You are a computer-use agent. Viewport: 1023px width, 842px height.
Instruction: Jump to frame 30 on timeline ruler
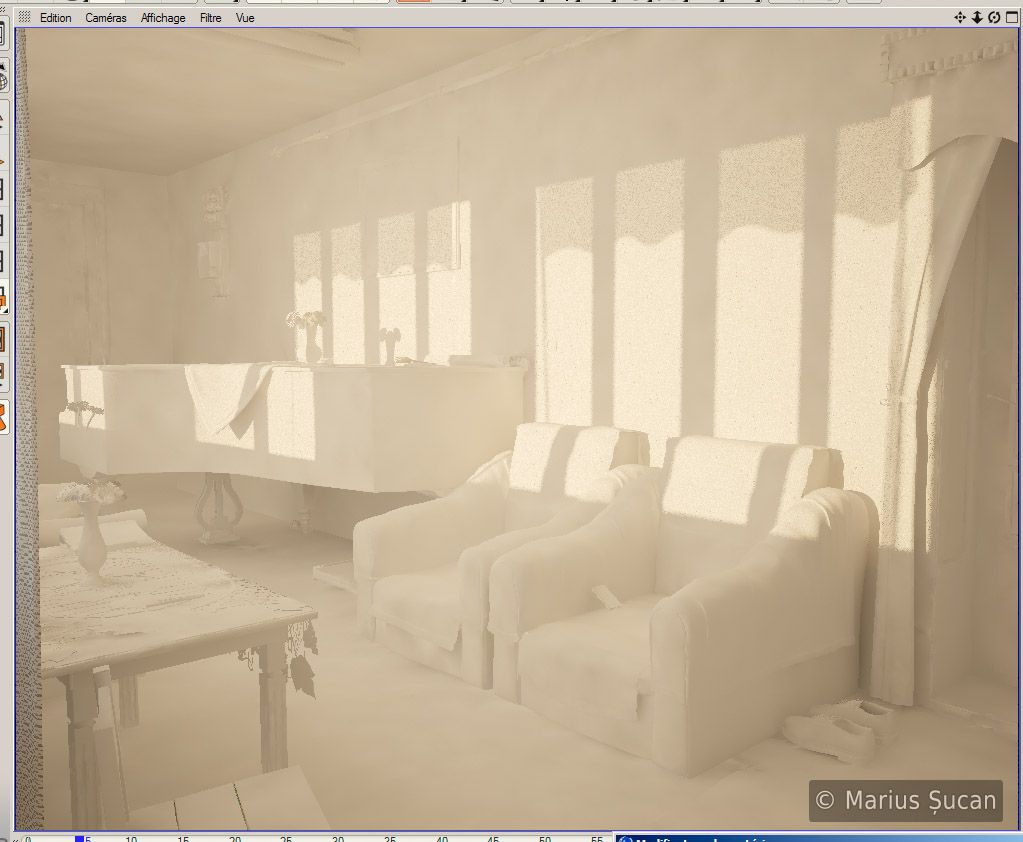tap(338, 838)
